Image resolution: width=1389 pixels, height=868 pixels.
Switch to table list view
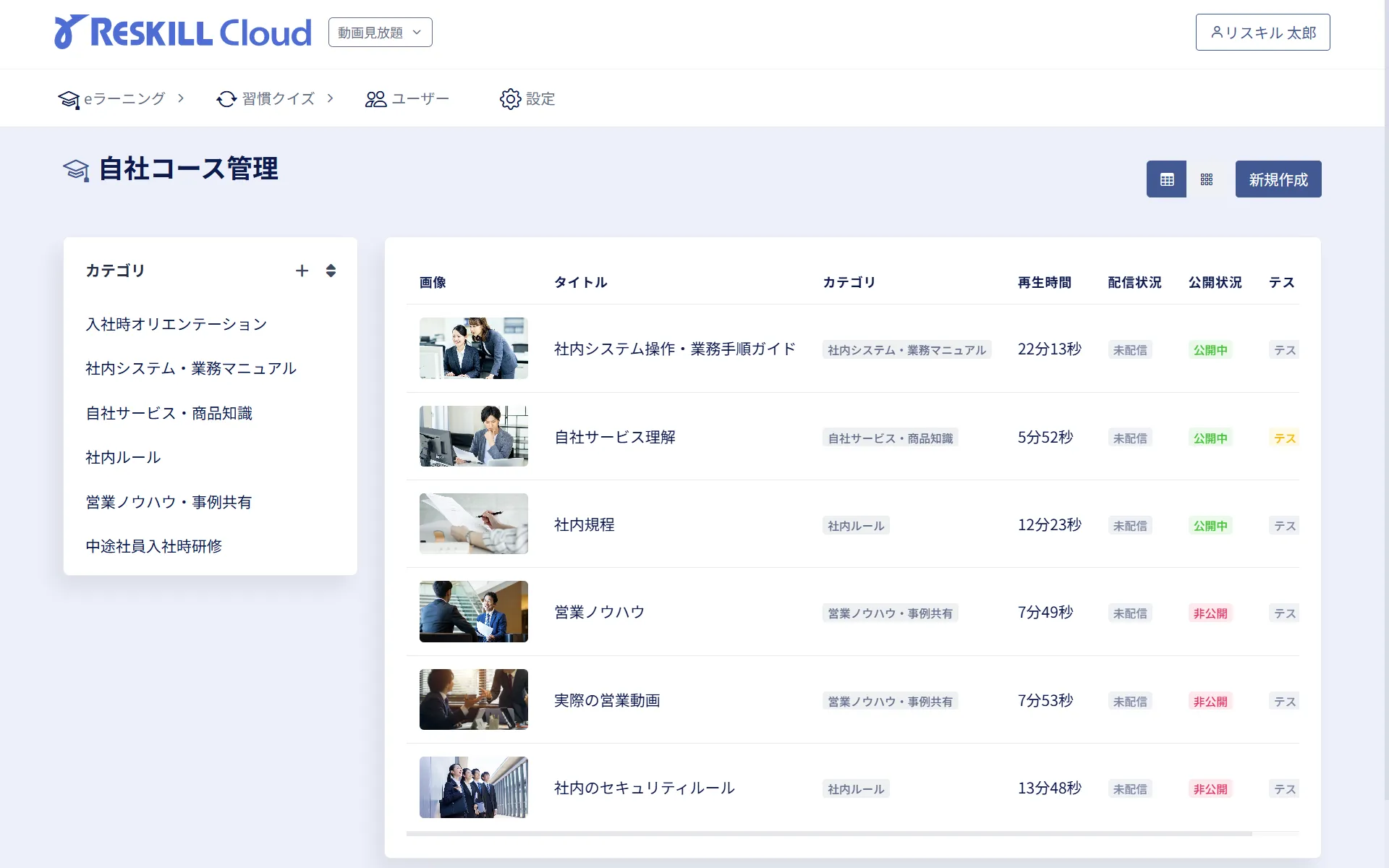point(1166,179)
